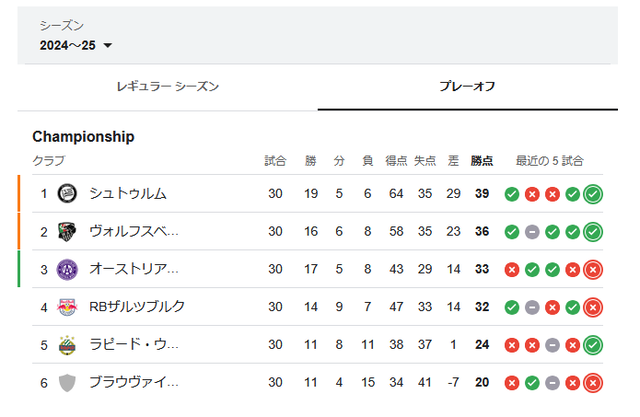This screenshot has width=640, height=417.
Task: Open the 2024〜25 season dropdown
Action: (x=76, y=45)
